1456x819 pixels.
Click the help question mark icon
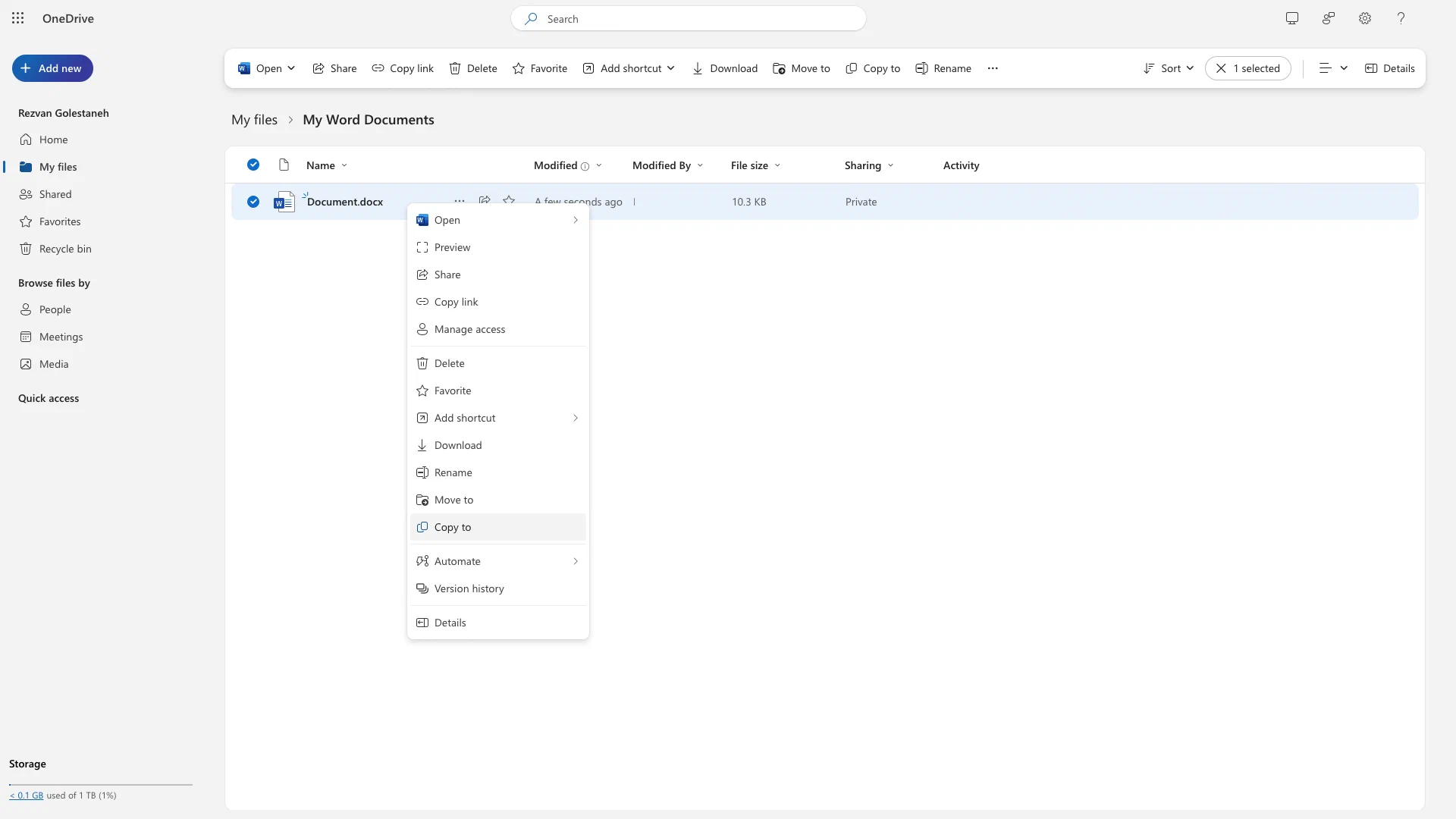[x=1401, y=18]
